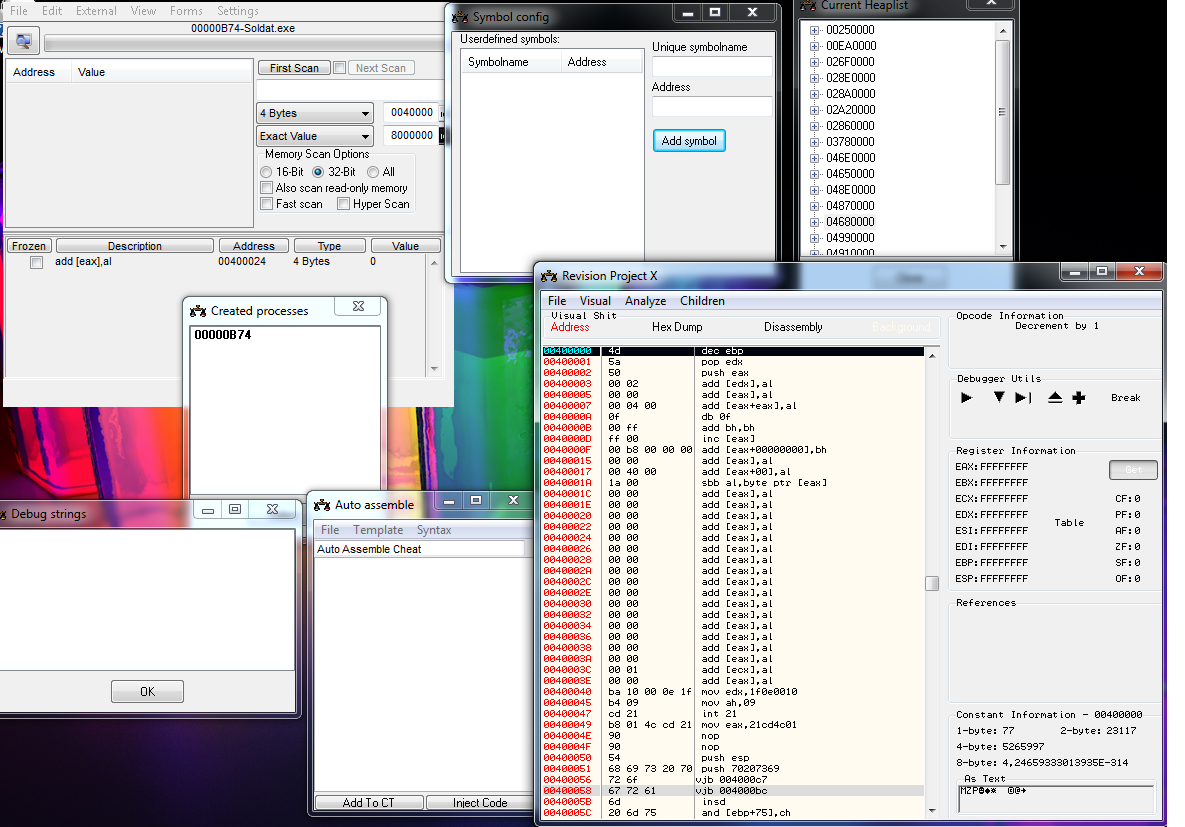Image resolution: width=1185 pixels, height=827 pixels.
Task: Select the disassembly row at 00400040
Action: click(733, 692)
